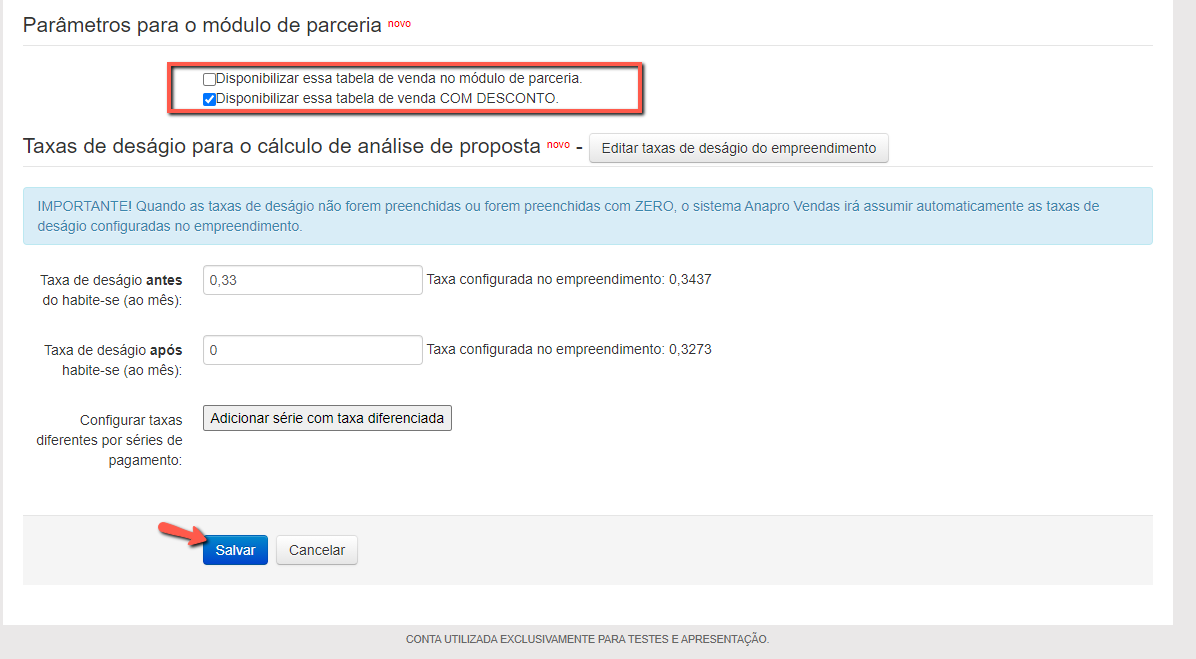The image size is (1196, 659).
Task: Click 'Editar taxas de deságio do empreendimento' button
Action: click(x=738, y=148)
